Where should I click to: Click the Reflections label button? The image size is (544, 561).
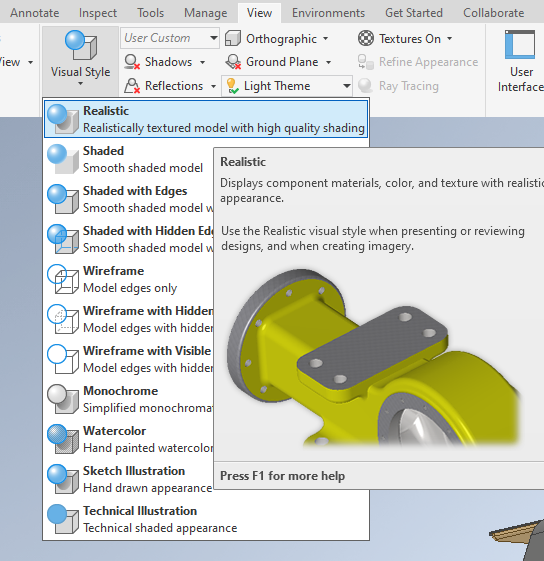(174, 86)
